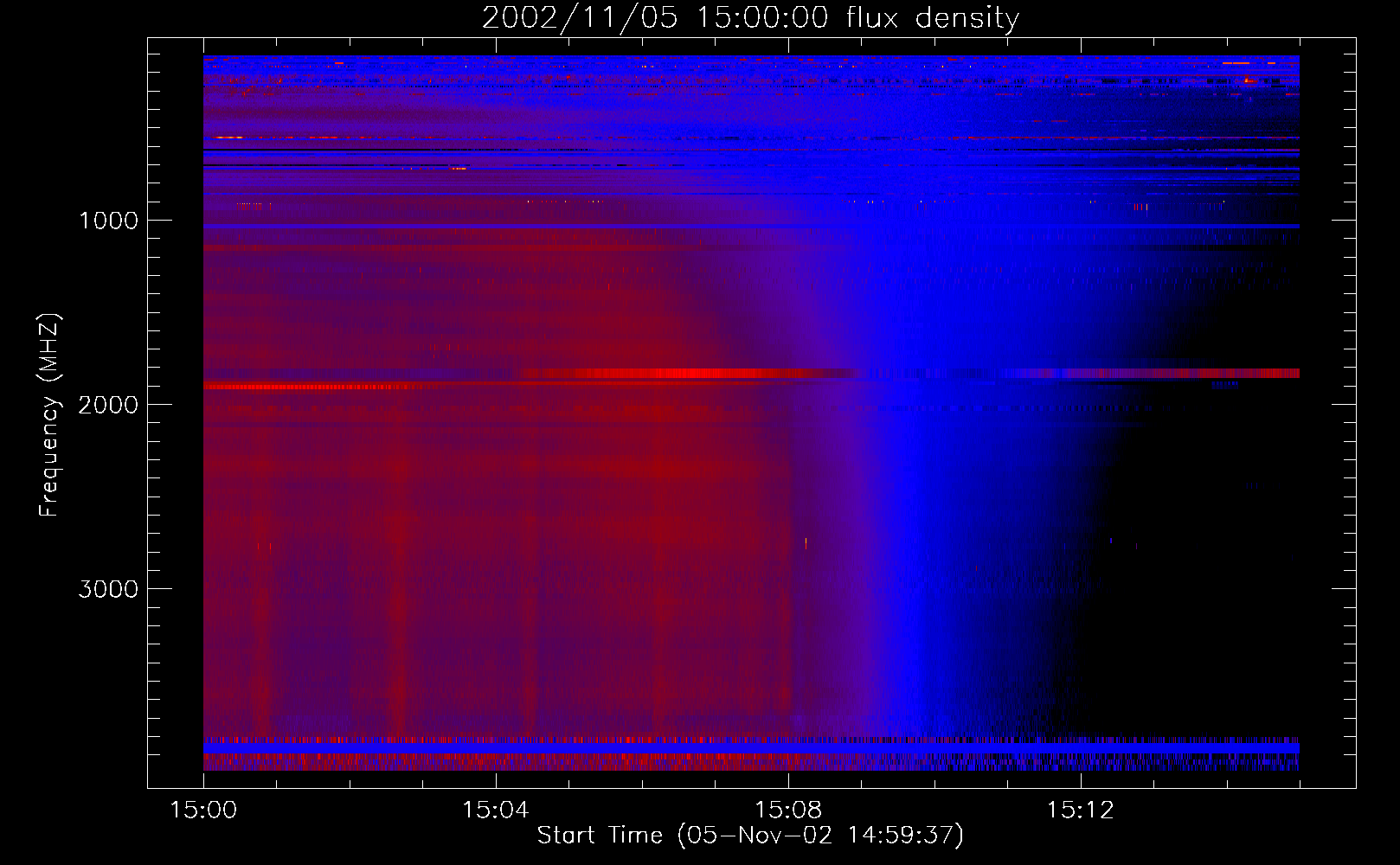This screenshot has width=1400, height=865.
Task: Click the "Start Time (05-Nov-02 14:59:37)" label
Action: (x=750, y=835)
